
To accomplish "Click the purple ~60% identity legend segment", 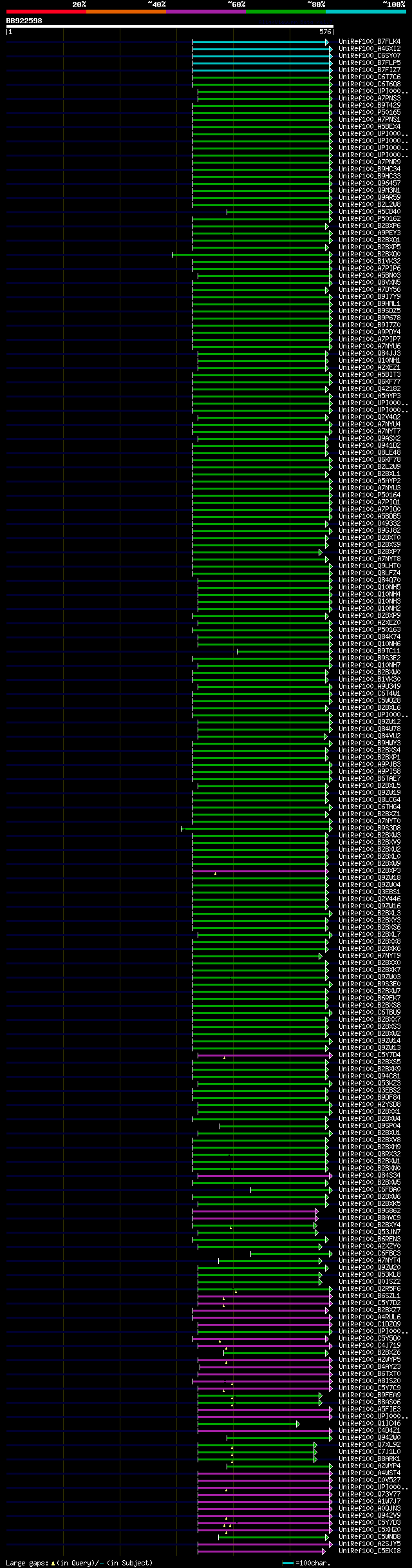I will 205,12.
